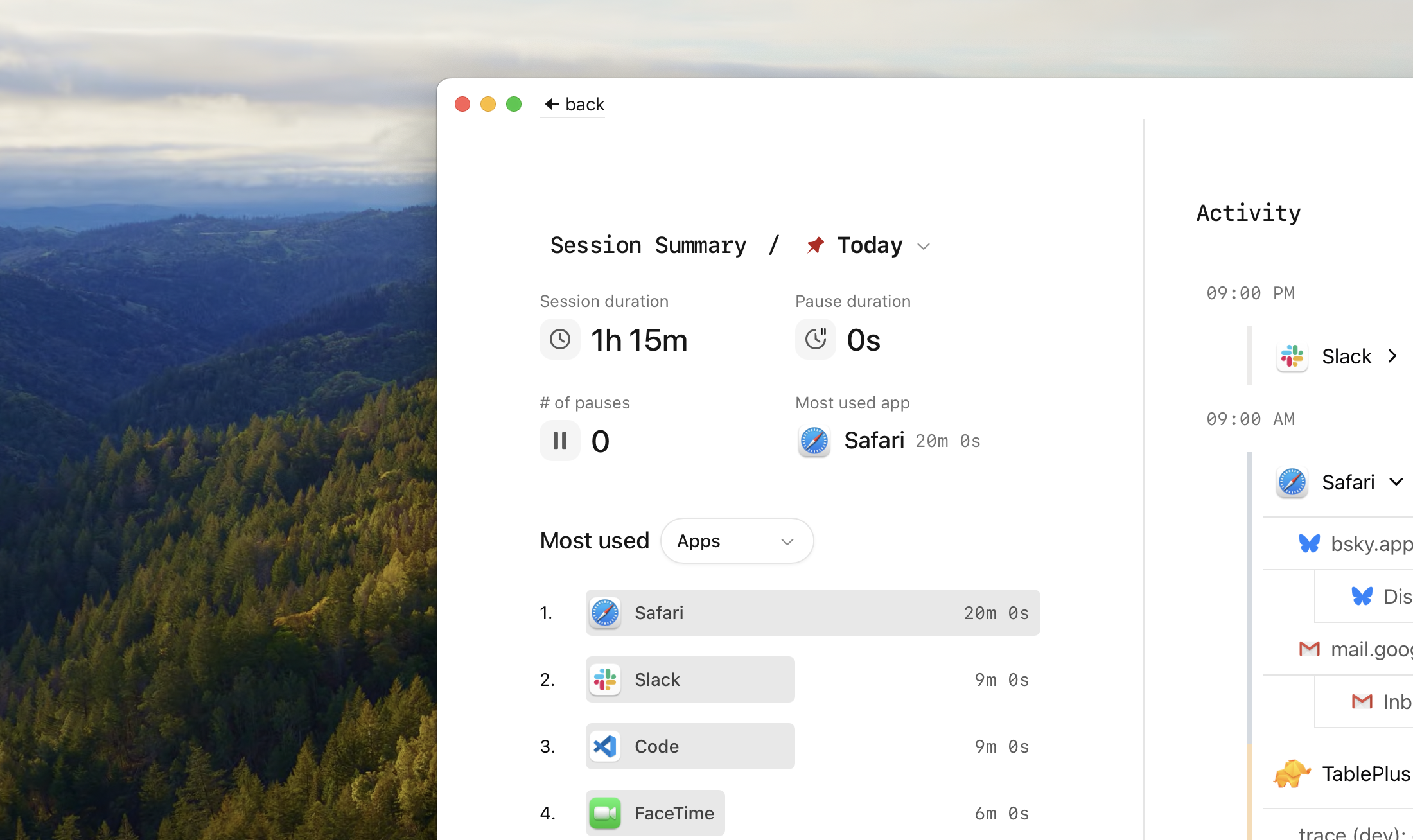This screenshot has width=1413, height=840.
Task: Click the Session Summary breadcrumb title
Action: pyautogui.click(x=648, y=245)
